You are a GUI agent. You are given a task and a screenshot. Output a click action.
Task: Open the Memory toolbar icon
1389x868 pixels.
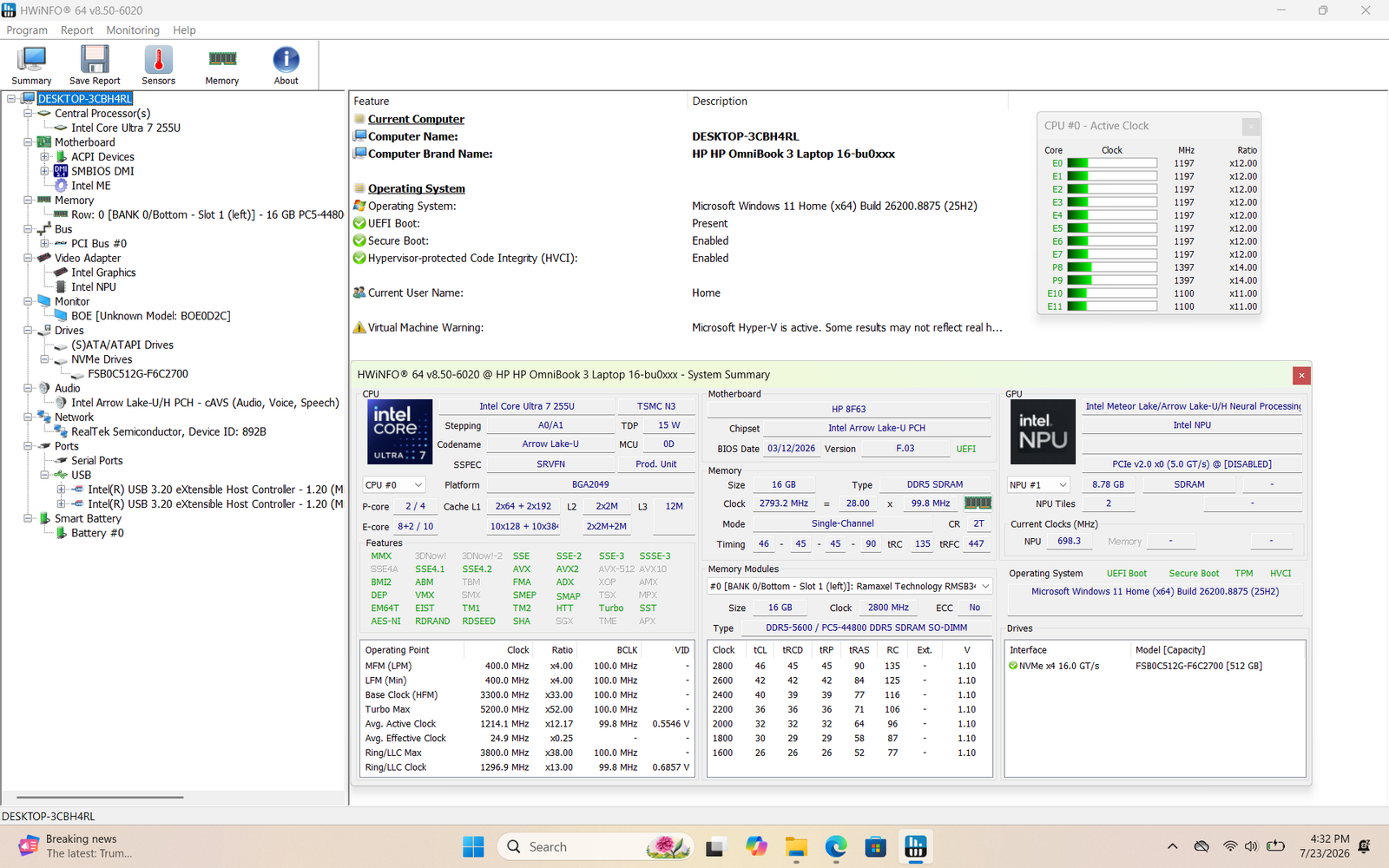(x=222, y=65)
